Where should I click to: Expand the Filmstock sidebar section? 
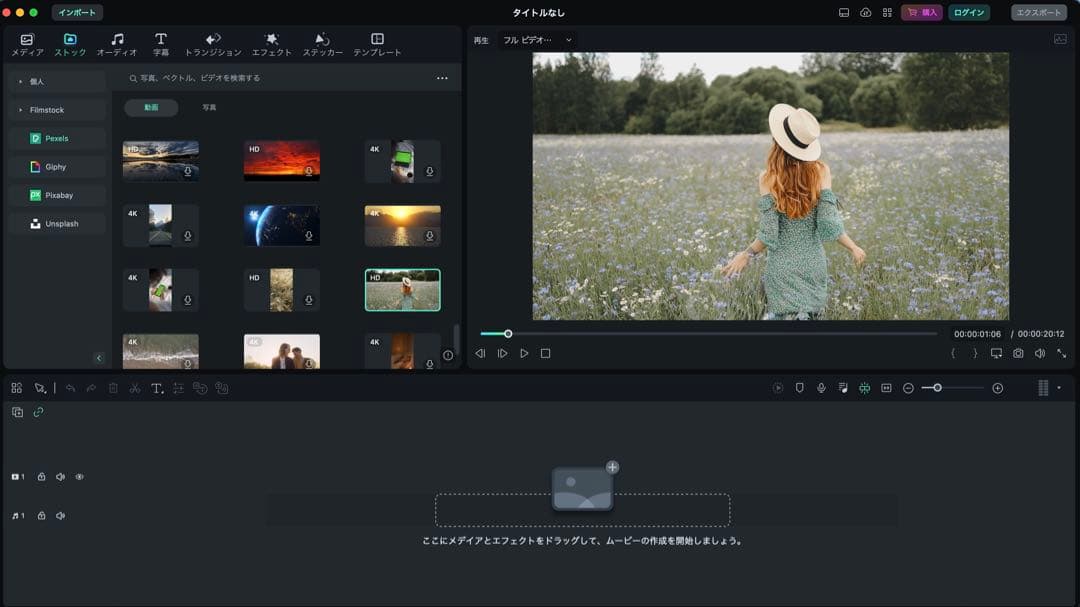48,110
